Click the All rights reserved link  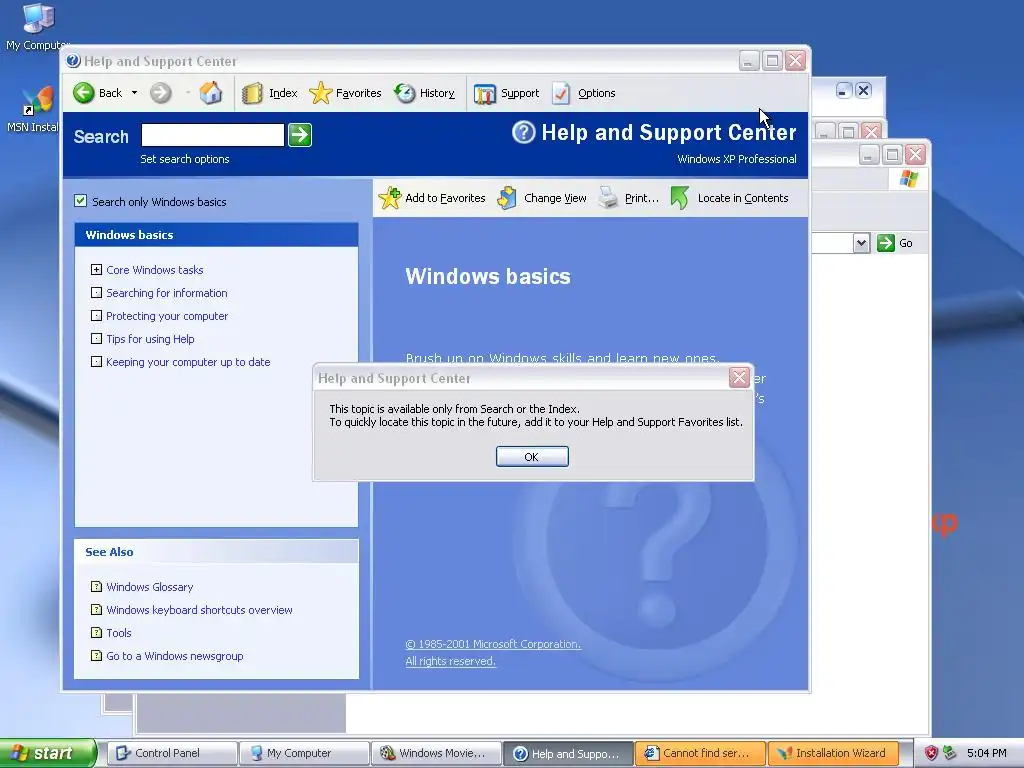451,661
